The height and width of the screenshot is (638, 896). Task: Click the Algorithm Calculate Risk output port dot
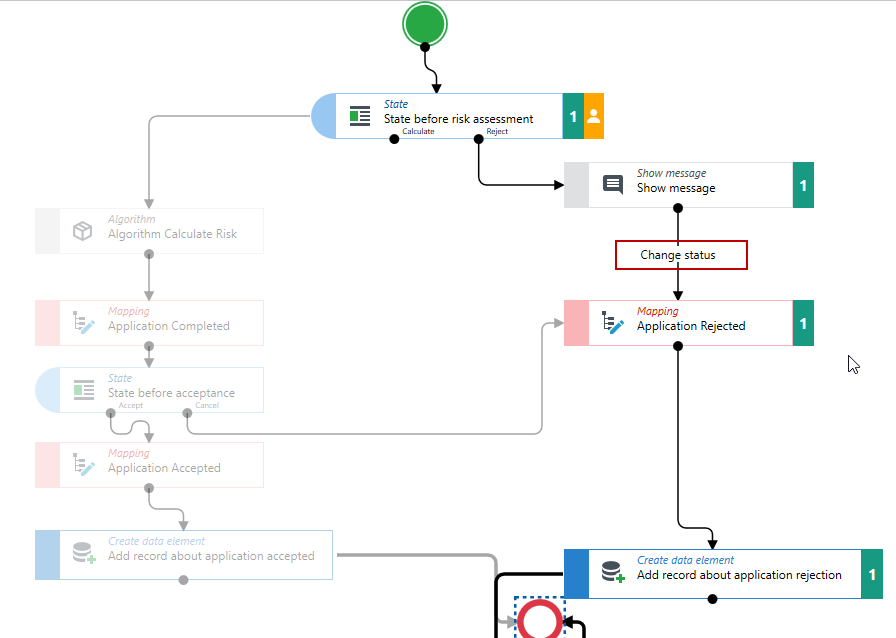click(x=149, y=254)
